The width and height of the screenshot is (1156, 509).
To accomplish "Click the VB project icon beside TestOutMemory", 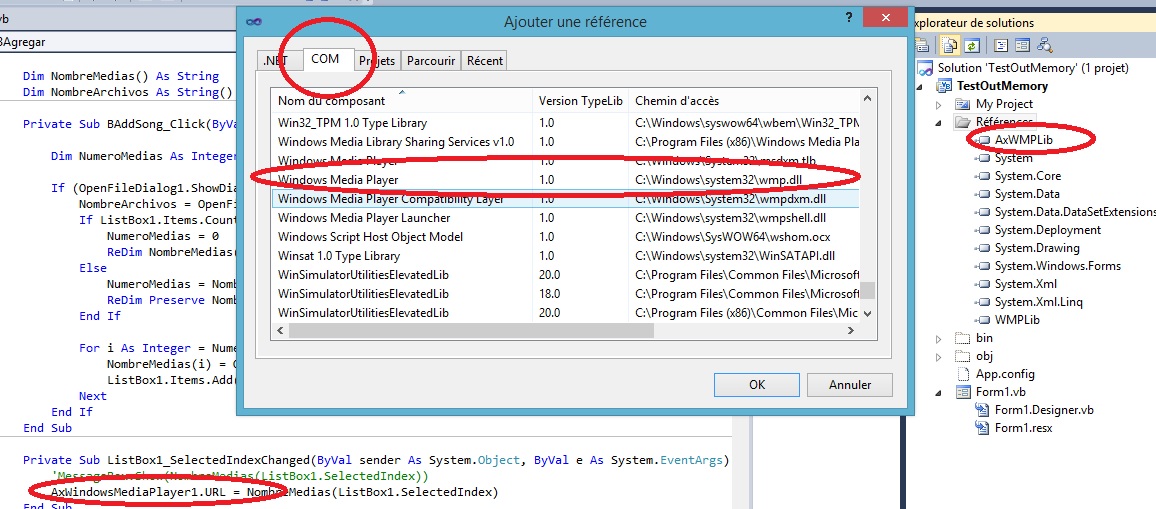I will coord(945,86).
